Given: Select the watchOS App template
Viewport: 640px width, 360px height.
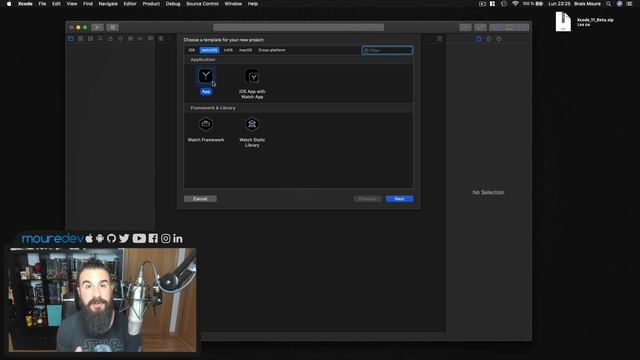Looking at the screenshot, I should pos(206,80).
